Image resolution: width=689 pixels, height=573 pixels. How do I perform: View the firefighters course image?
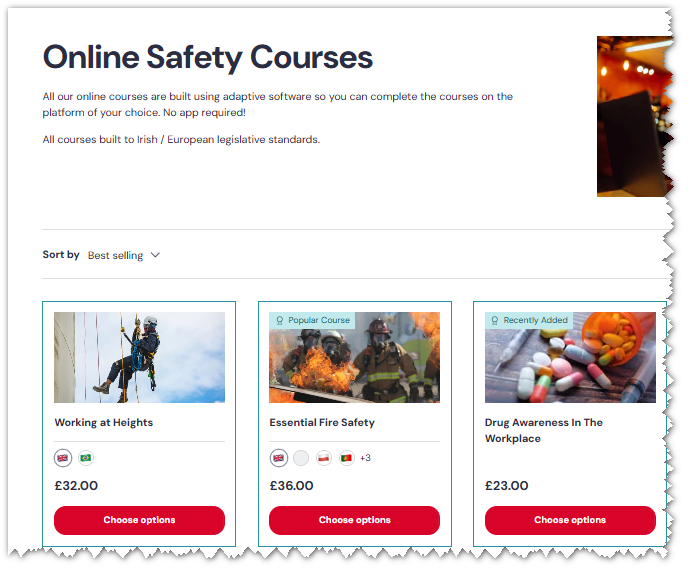click(355, 357)
